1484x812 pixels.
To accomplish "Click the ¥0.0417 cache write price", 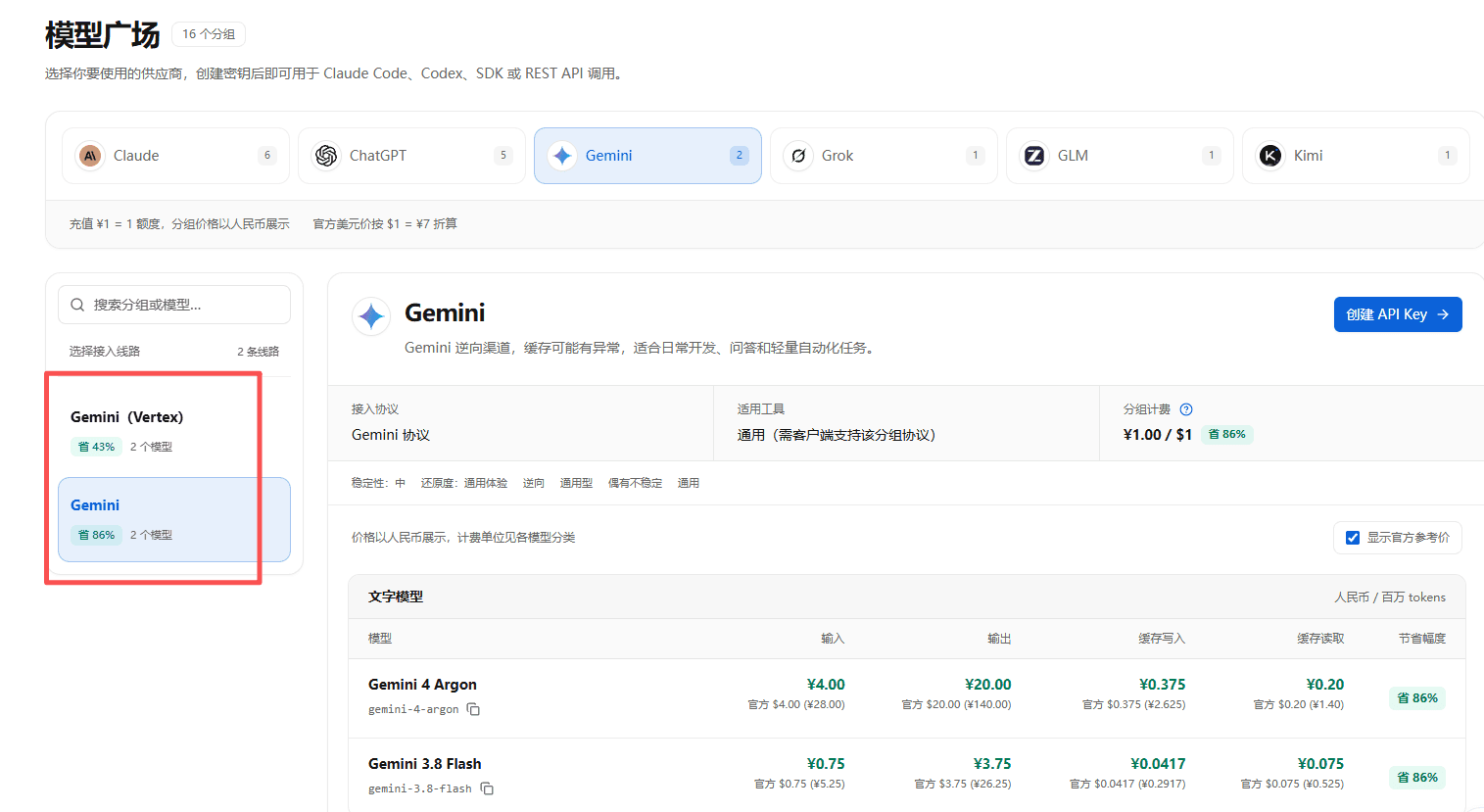I will 1158,764.
